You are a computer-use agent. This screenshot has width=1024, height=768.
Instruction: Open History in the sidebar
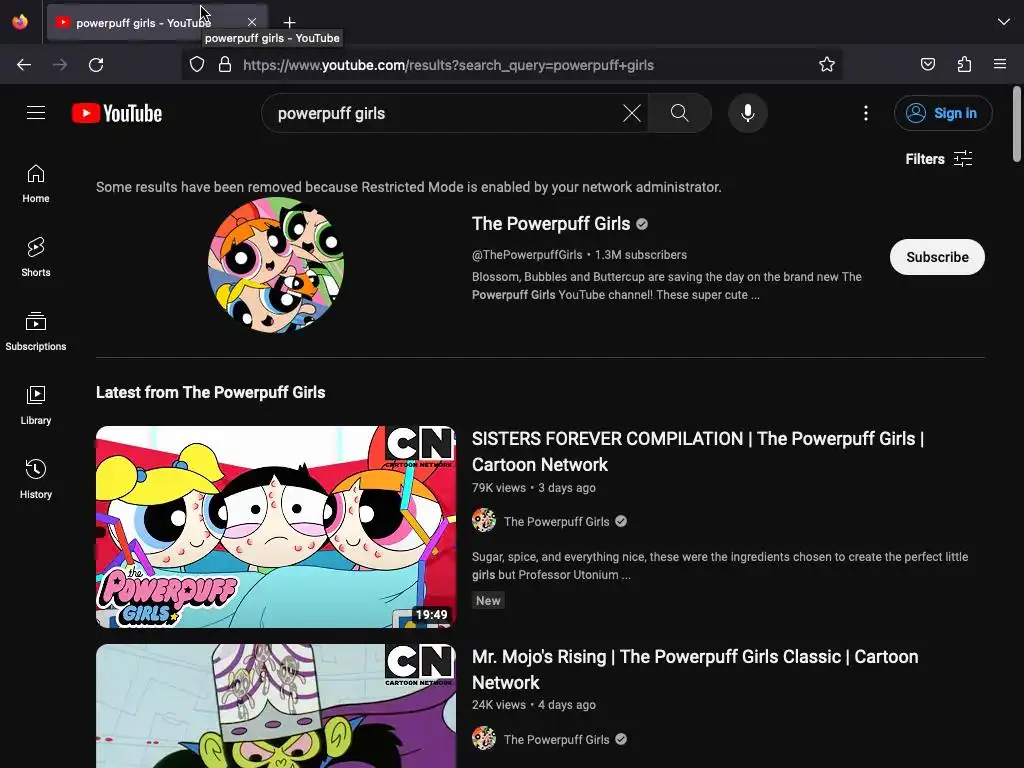[x=36, y=479]
